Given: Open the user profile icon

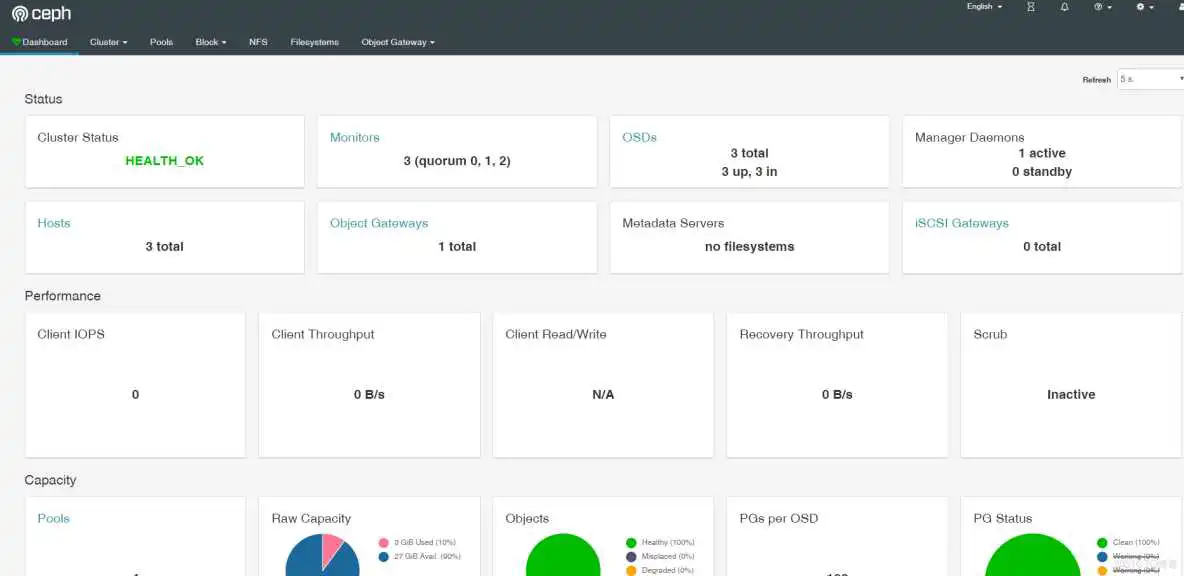Looking at the screenshot, I should (1179, 7).
